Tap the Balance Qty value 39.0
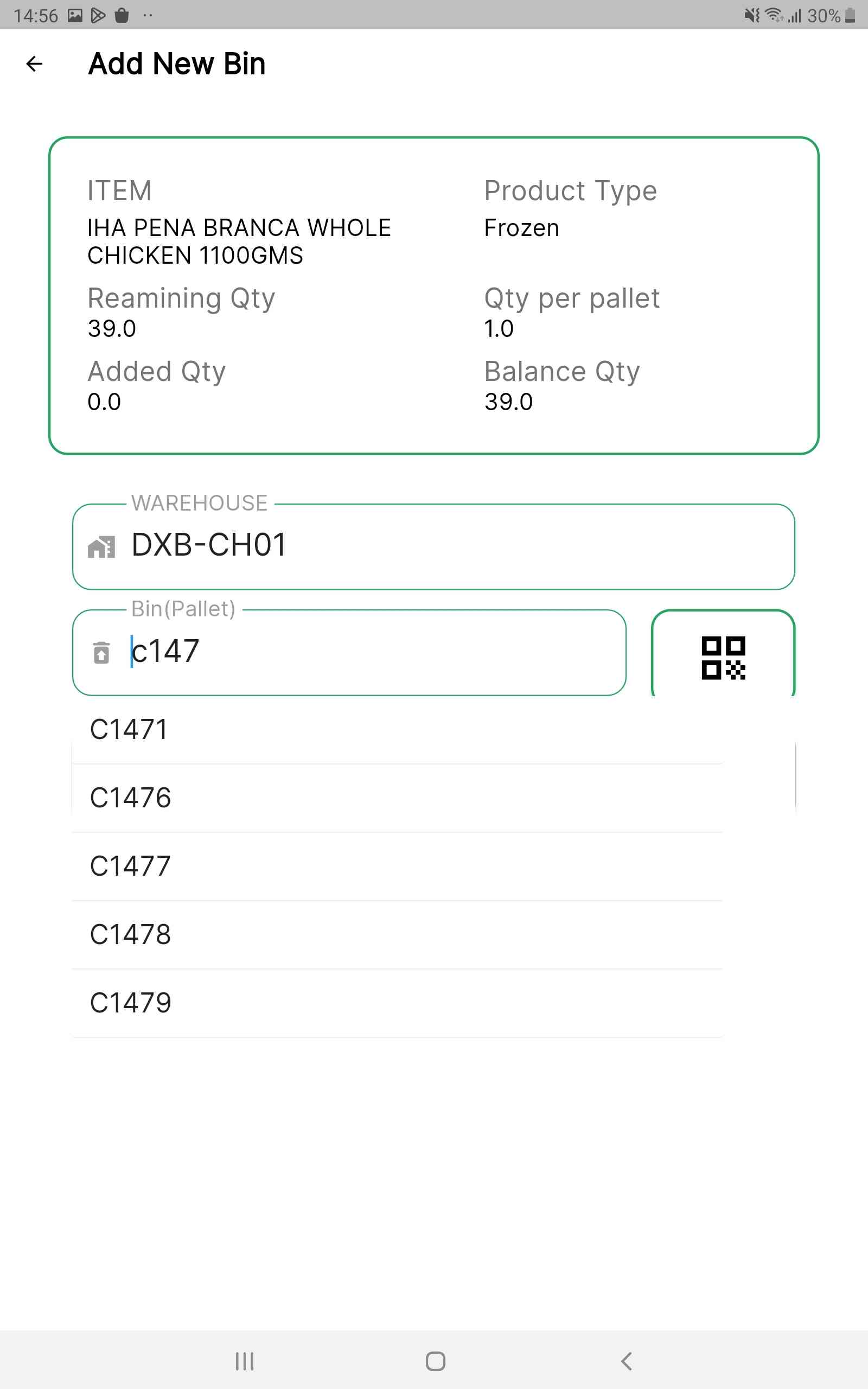The height and width of the screenshot is (1389, 868). coord(509,402)
